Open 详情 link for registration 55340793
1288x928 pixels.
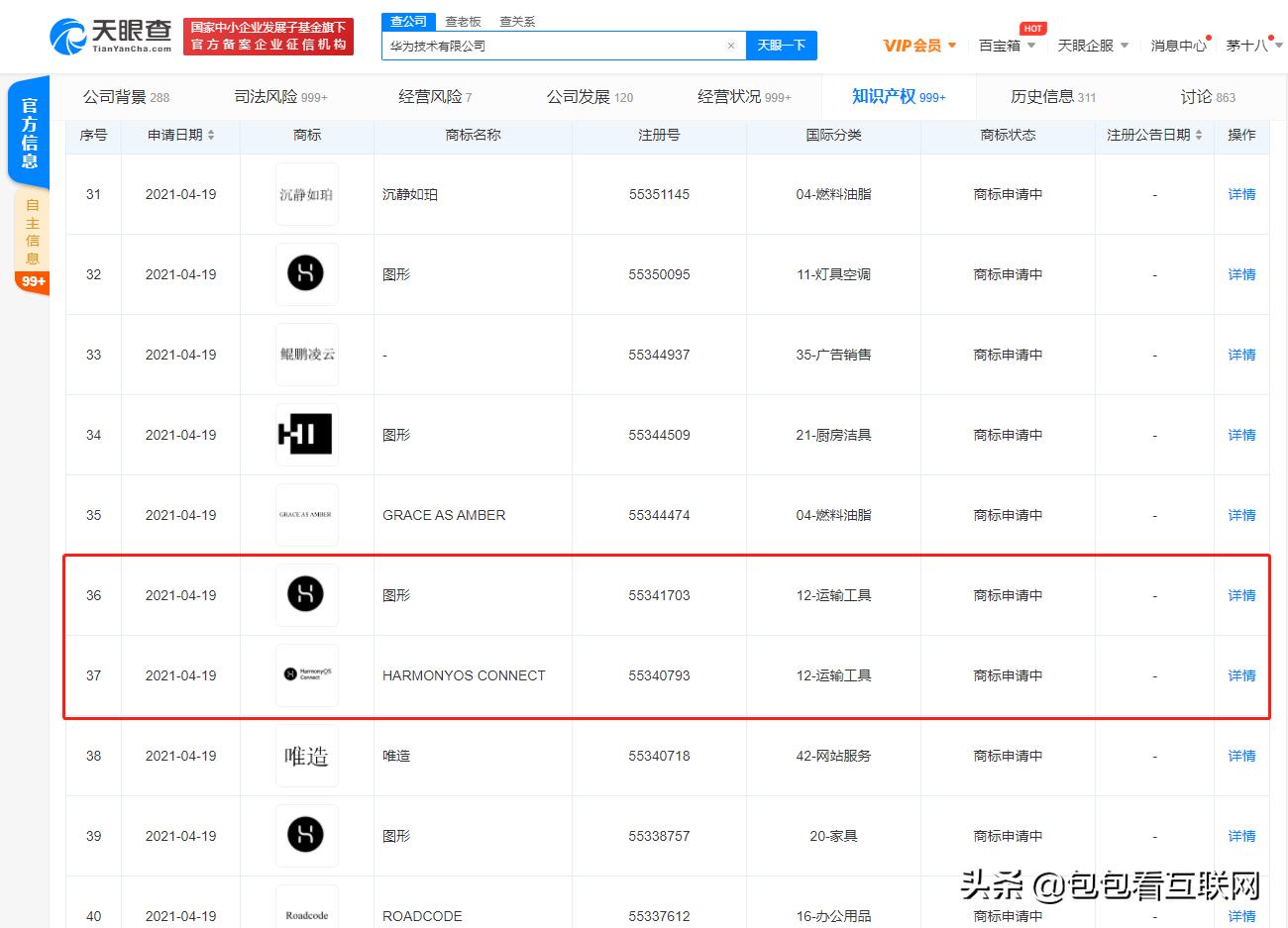tap(1240, 674)
